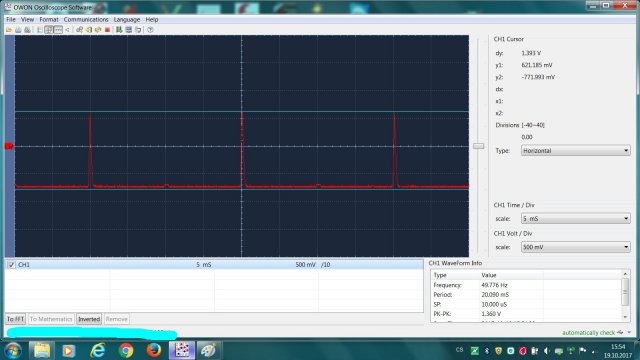640x360 pixels.
Task: Open the CH1 Volt/Div scale dropdown
Action: coord(576,247)
